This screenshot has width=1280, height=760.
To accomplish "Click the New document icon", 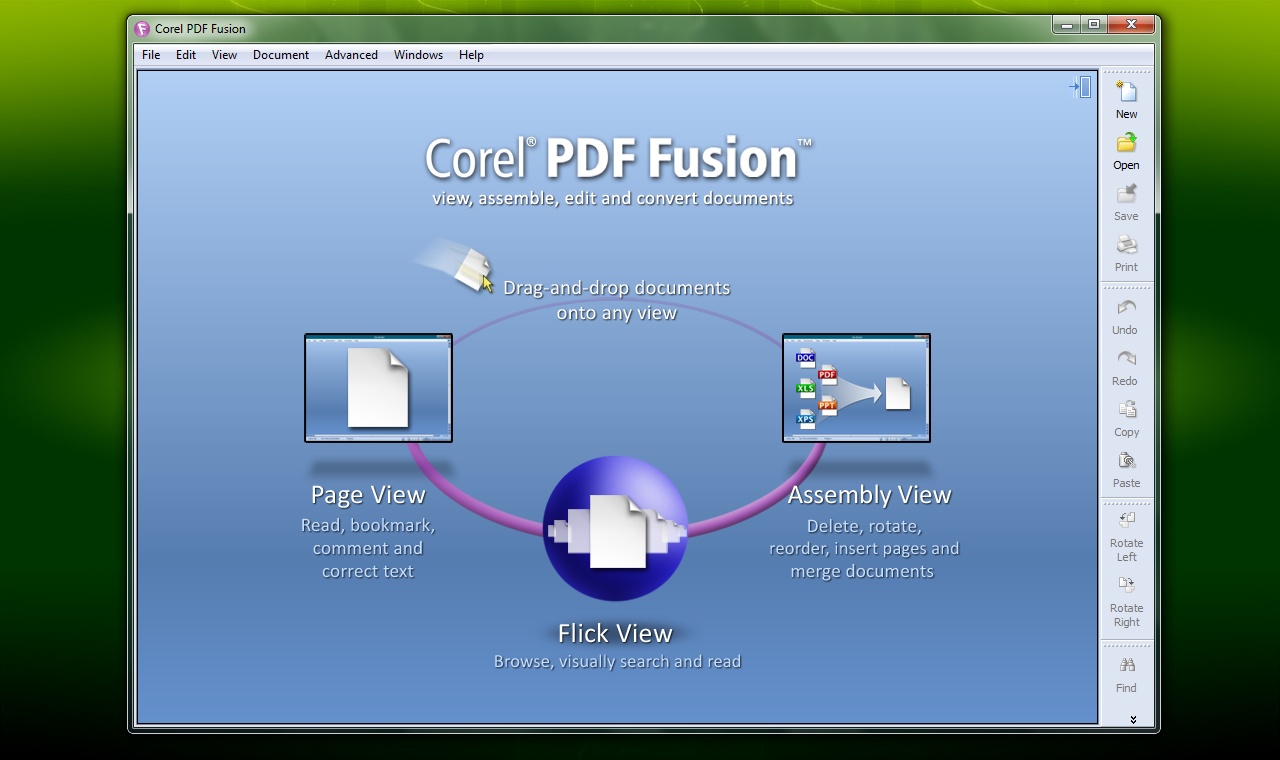I will [1126, 93].
